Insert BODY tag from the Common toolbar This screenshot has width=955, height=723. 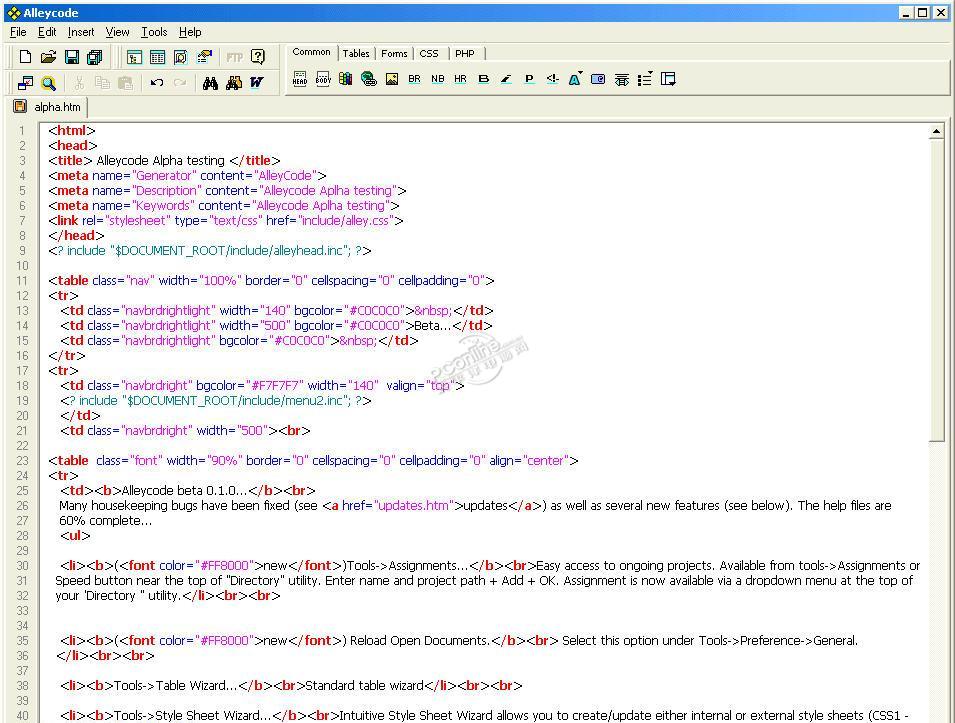coord(323,79)
